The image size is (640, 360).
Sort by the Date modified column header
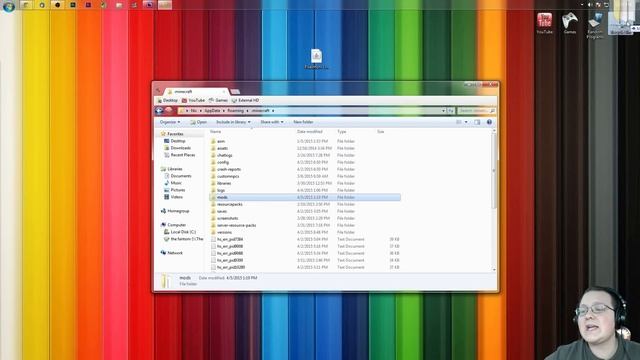pyautogui.click(x=310, y=132)
